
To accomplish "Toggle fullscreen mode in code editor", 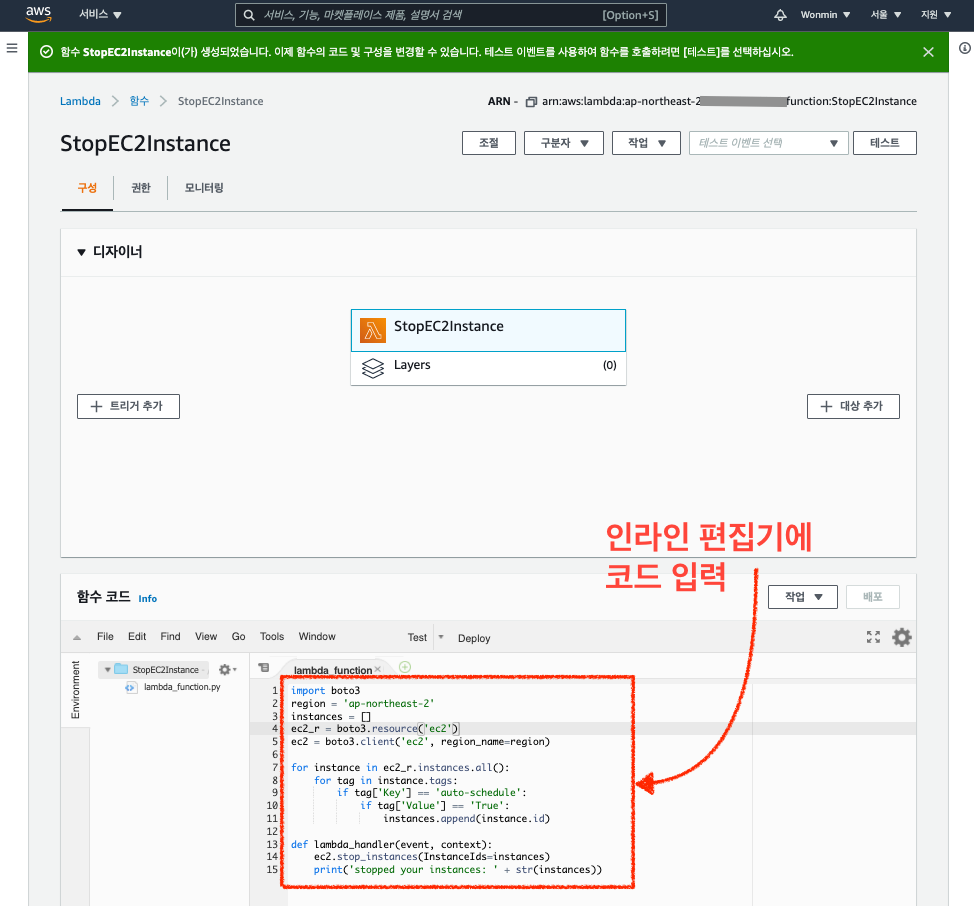I will coord(873,636).
